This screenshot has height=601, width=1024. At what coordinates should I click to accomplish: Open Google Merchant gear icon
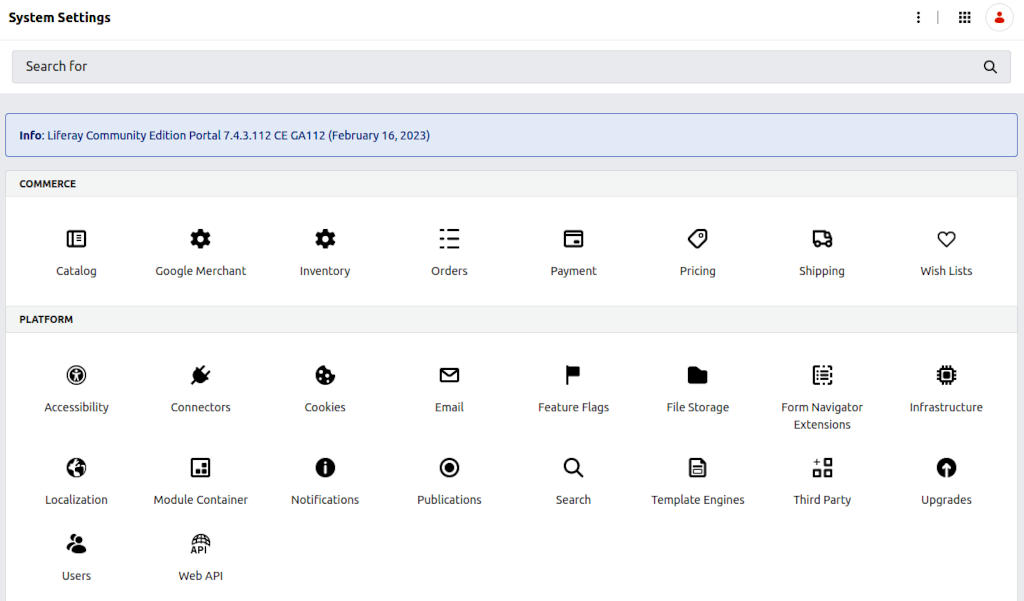click(x=200, y=239)
